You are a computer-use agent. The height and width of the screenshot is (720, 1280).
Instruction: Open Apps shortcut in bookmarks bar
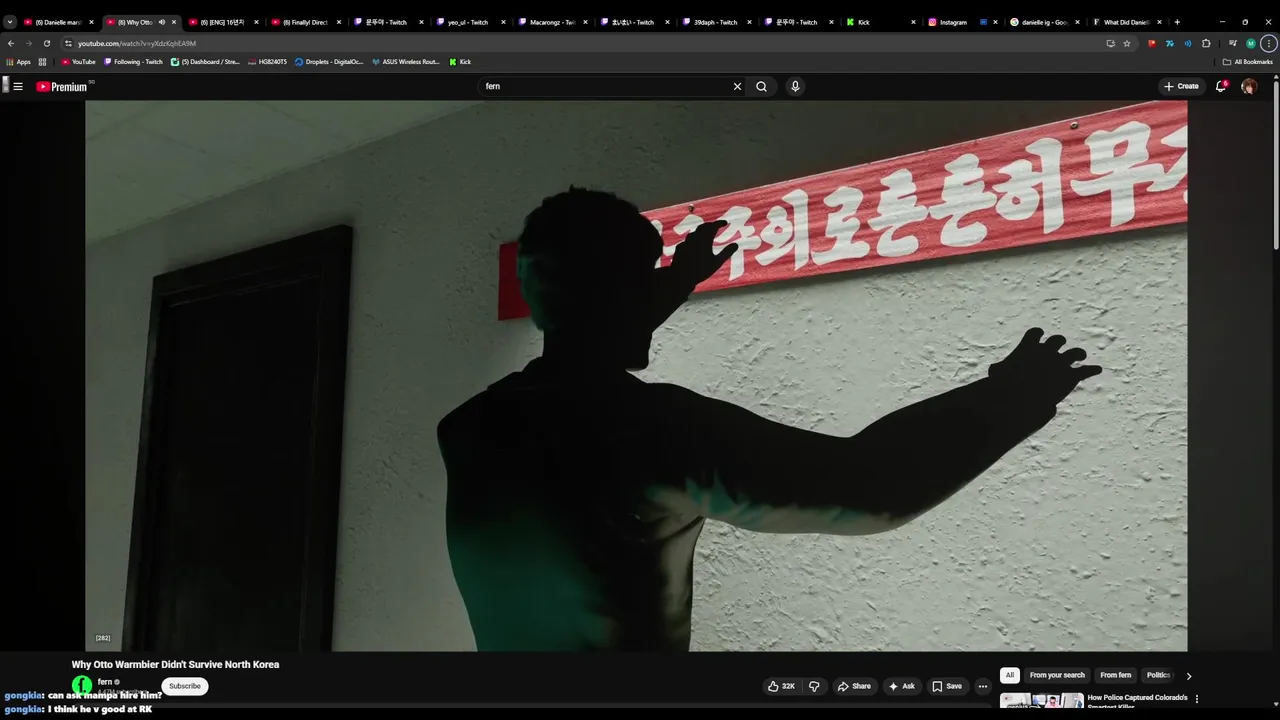[x=19, y=62]
